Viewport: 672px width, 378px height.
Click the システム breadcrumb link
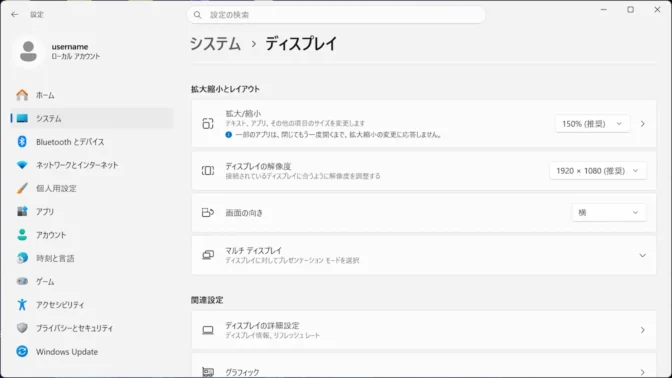tap(215, 44)
